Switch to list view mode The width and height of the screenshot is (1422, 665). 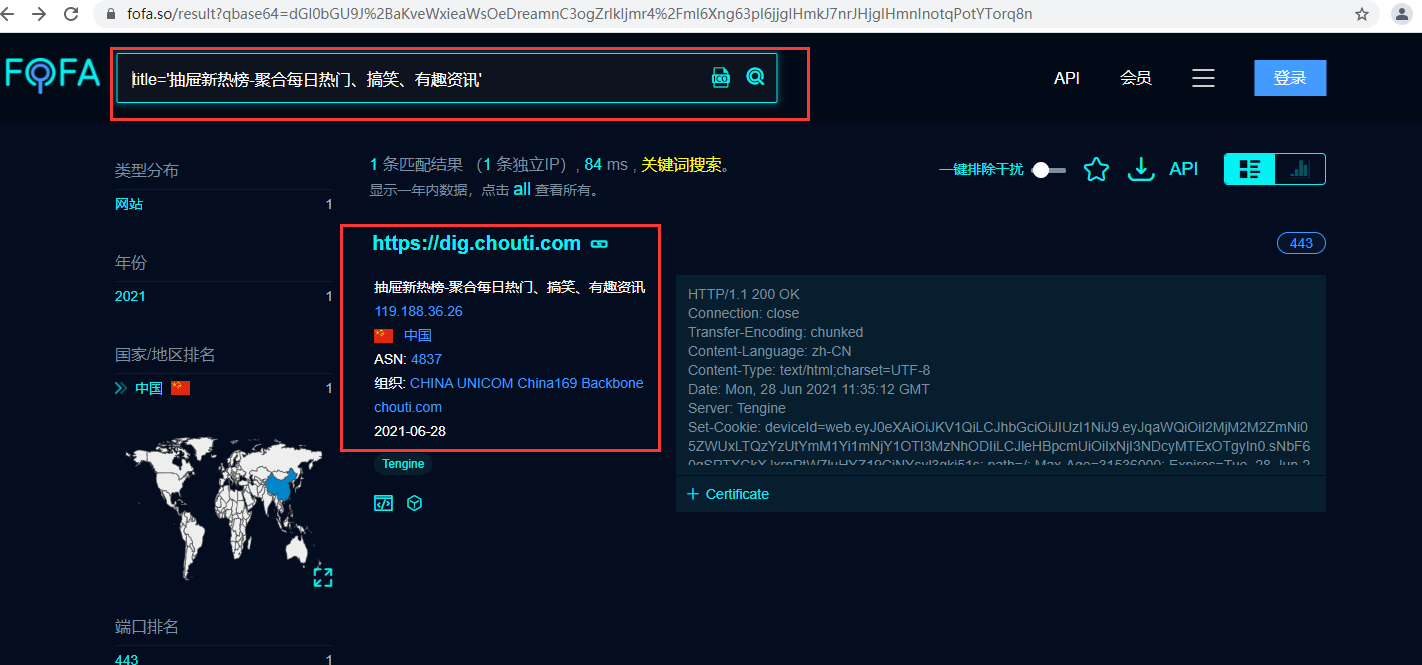pos(1250,169)
